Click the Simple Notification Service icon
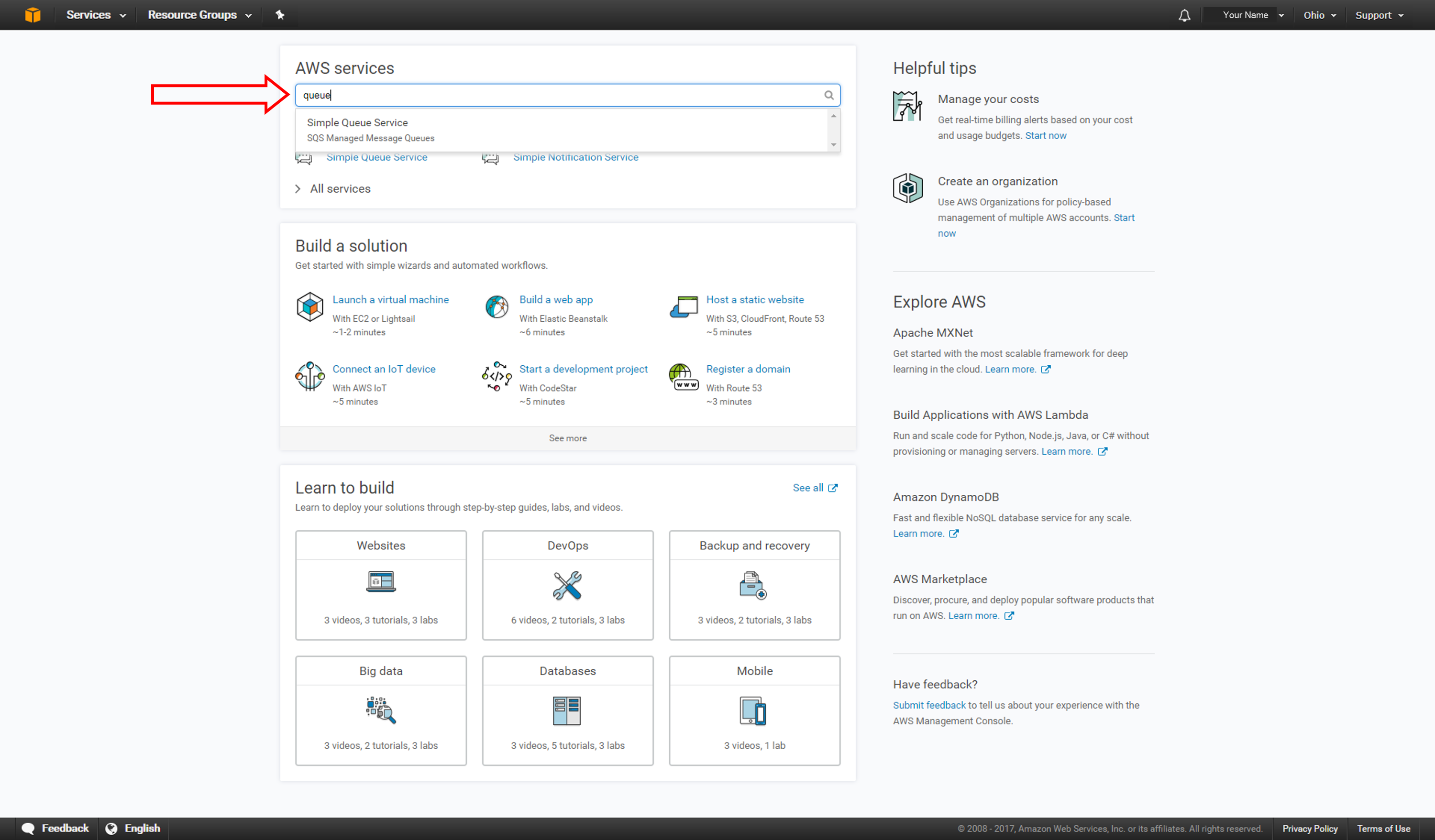The image size is (1435, 840). pos(490,157)
